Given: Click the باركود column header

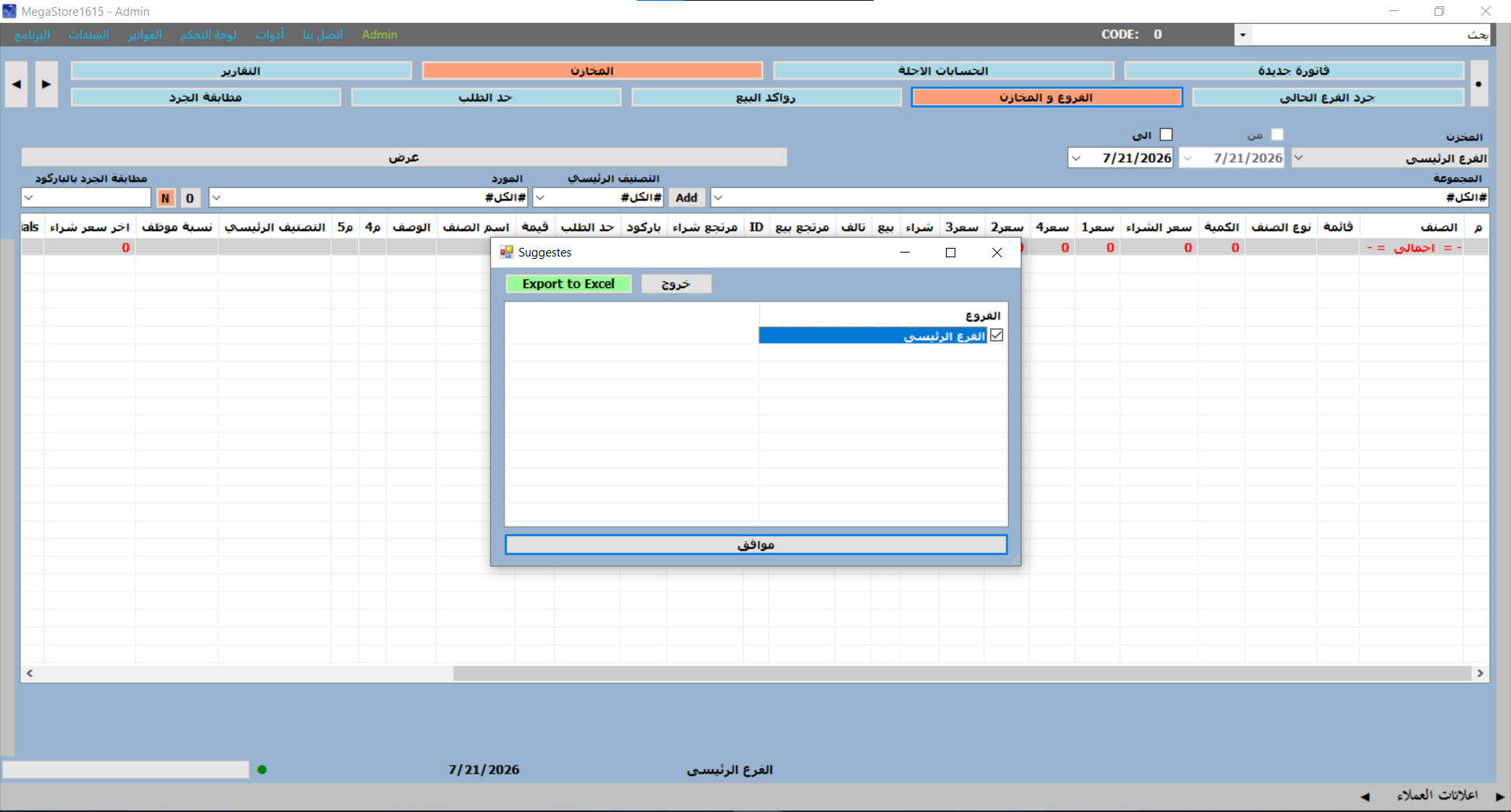Looking at the screenshot, I should pos(643,227).
